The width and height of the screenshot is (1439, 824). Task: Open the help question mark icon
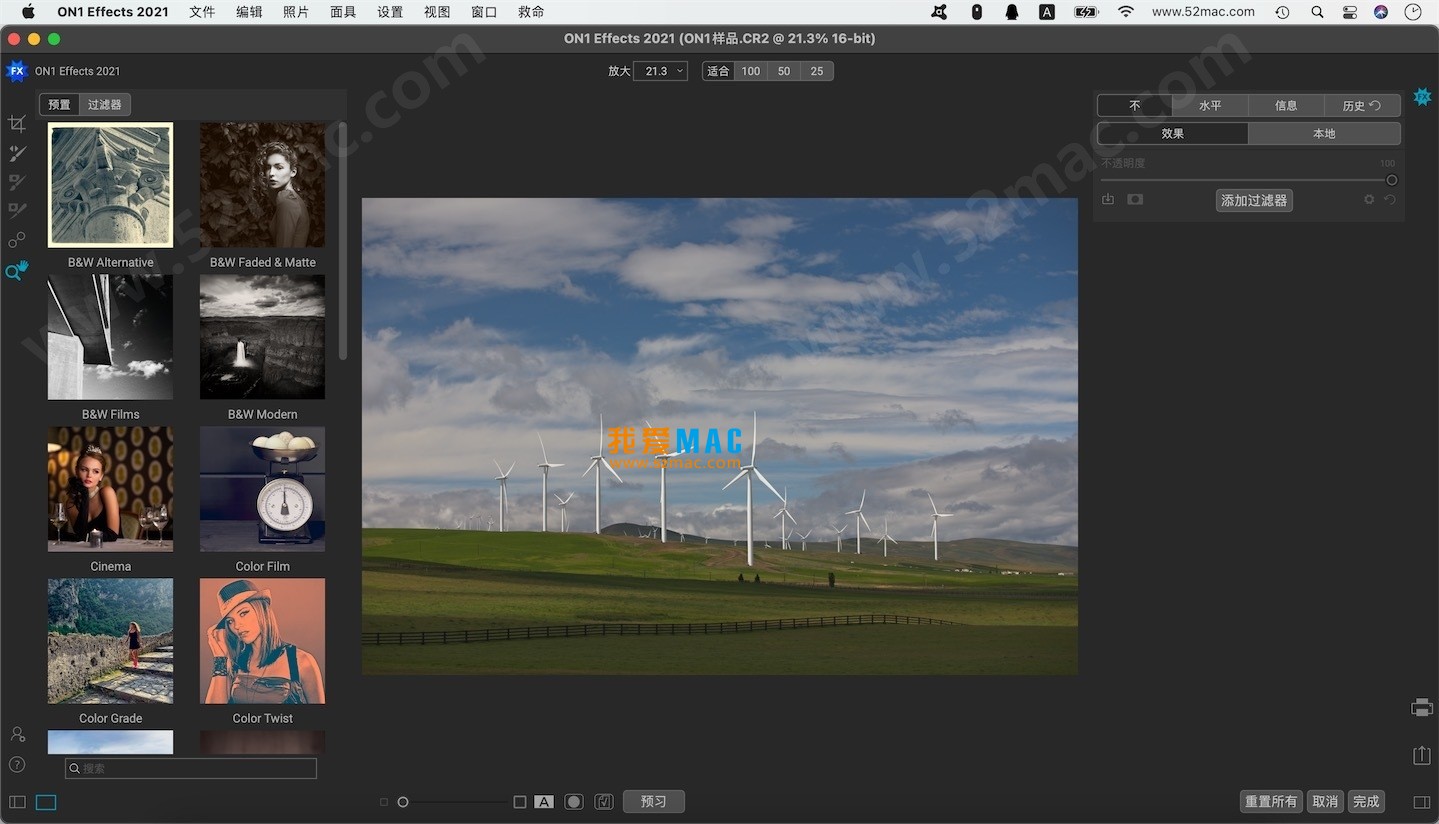pos(17,765)
